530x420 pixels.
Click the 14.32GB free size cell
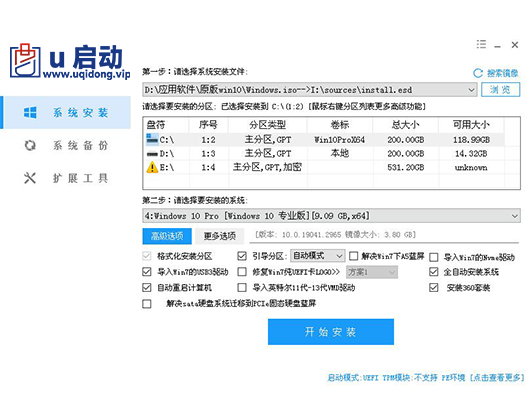pyautogui.click(x=471, y=153)
